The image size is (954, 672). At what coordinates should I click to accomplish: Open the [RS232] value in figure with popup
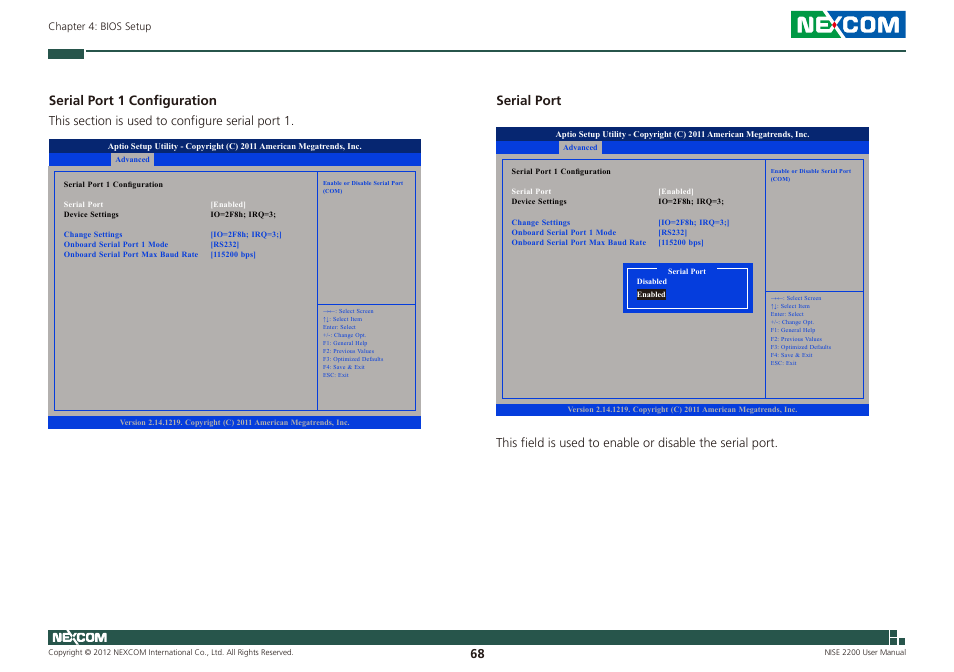672,232
